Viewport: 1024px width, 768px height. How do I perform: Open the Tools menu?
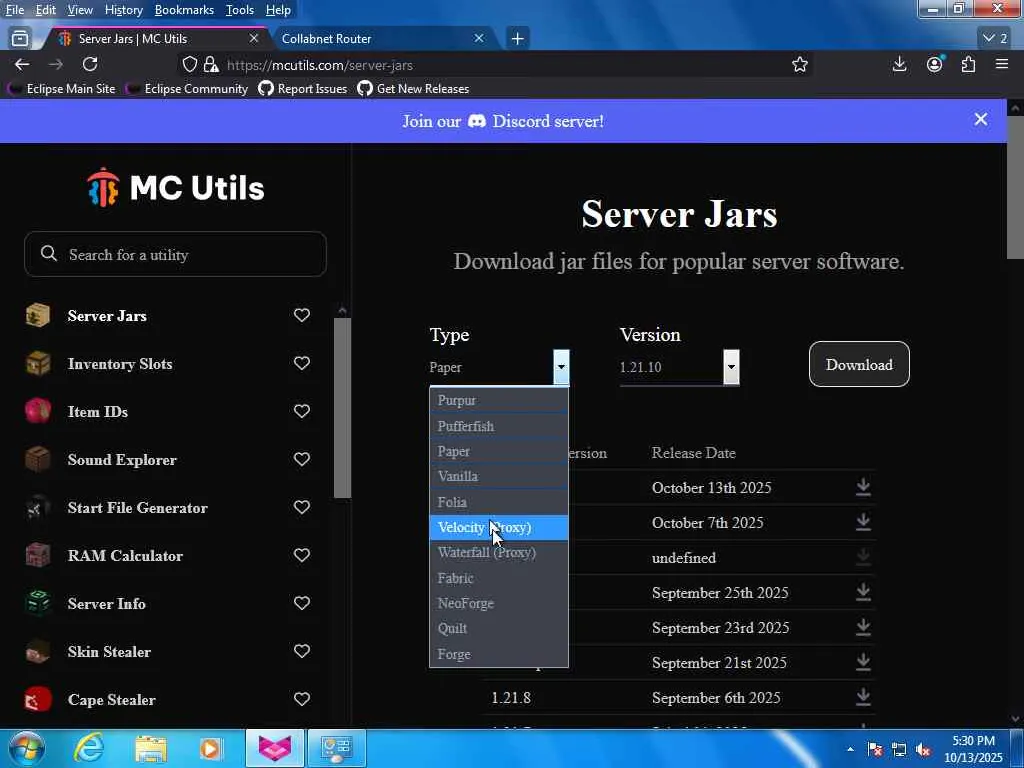[240, 10]
